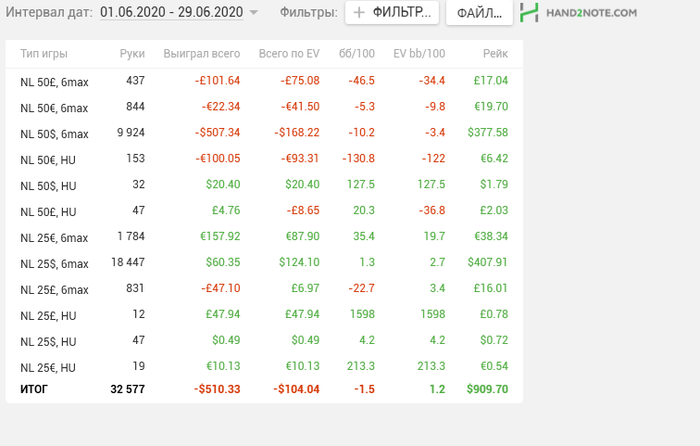The image size is (700, 446).
Task: Sort by the бб/100 column header
Action: [357, 53]
